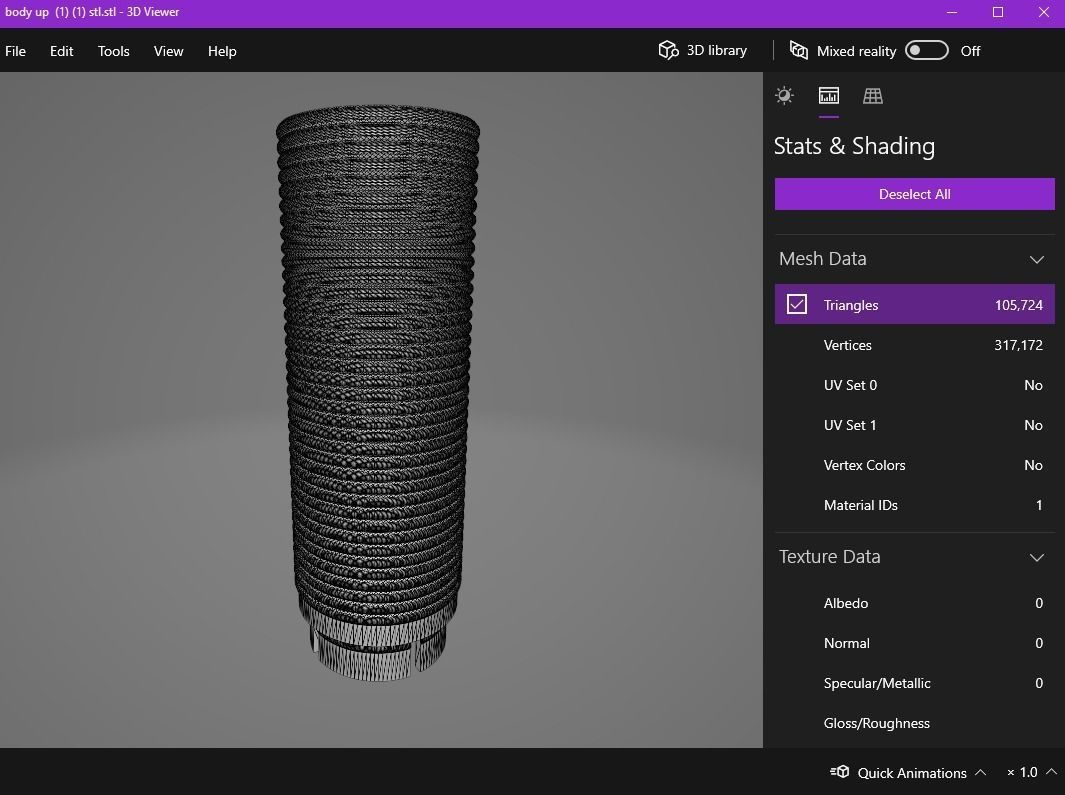The height and width of the screenshot is (795, 1065).
Task: Select the Specular/Metallic row
Action: 914,684
